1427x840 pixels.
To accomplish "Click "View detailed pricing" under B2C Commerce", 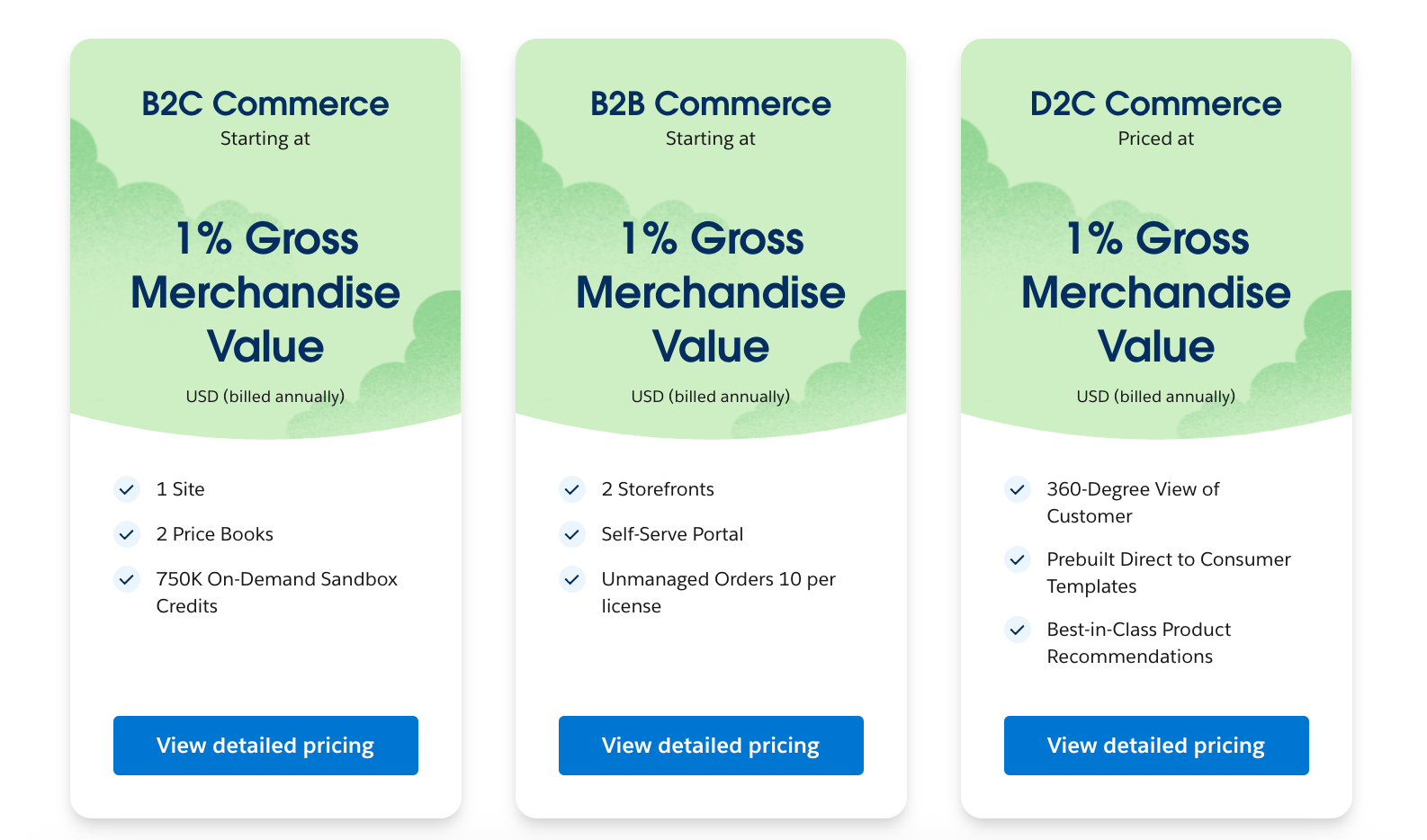I will pyautogui.click(x=265, y=745).
